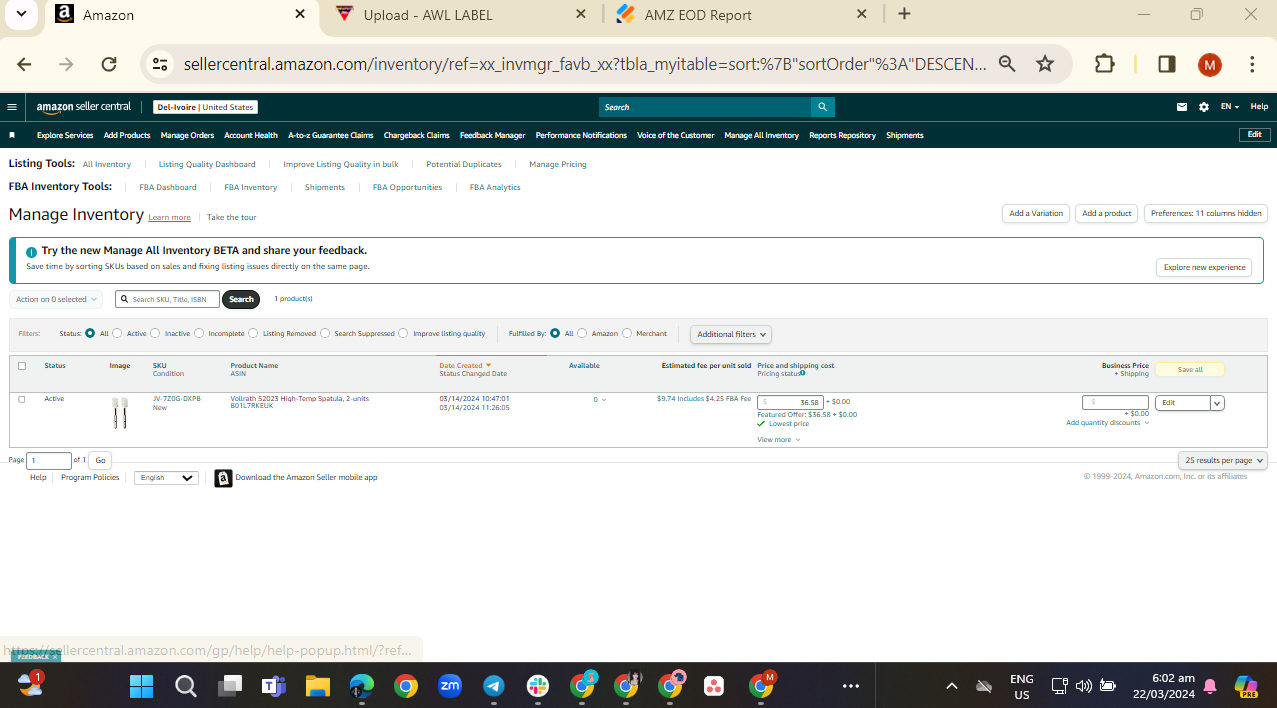The width and height of the screenshot is (1277, 708).
Task: Open Chrome side panel icon
Action: tap(1166, 64)
